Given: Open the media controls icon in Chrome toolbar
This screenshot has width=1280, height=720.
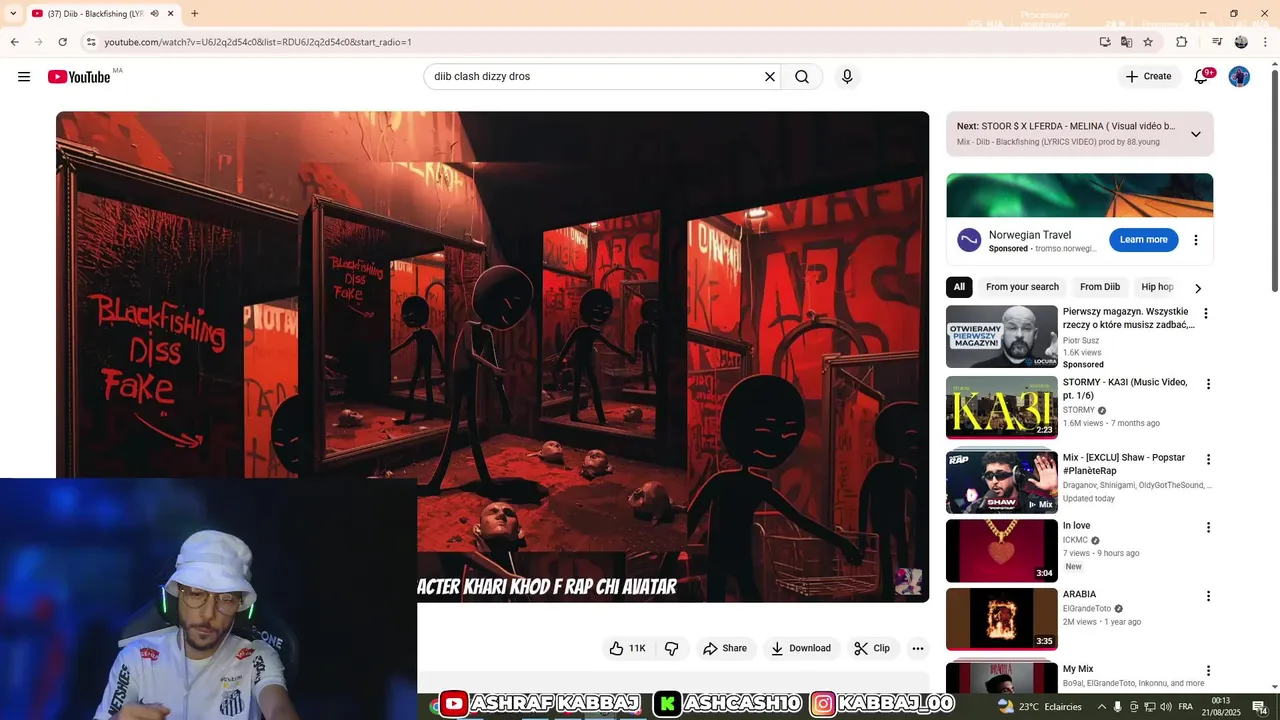Looking at the screenshot, I should tap(1217, 42).
